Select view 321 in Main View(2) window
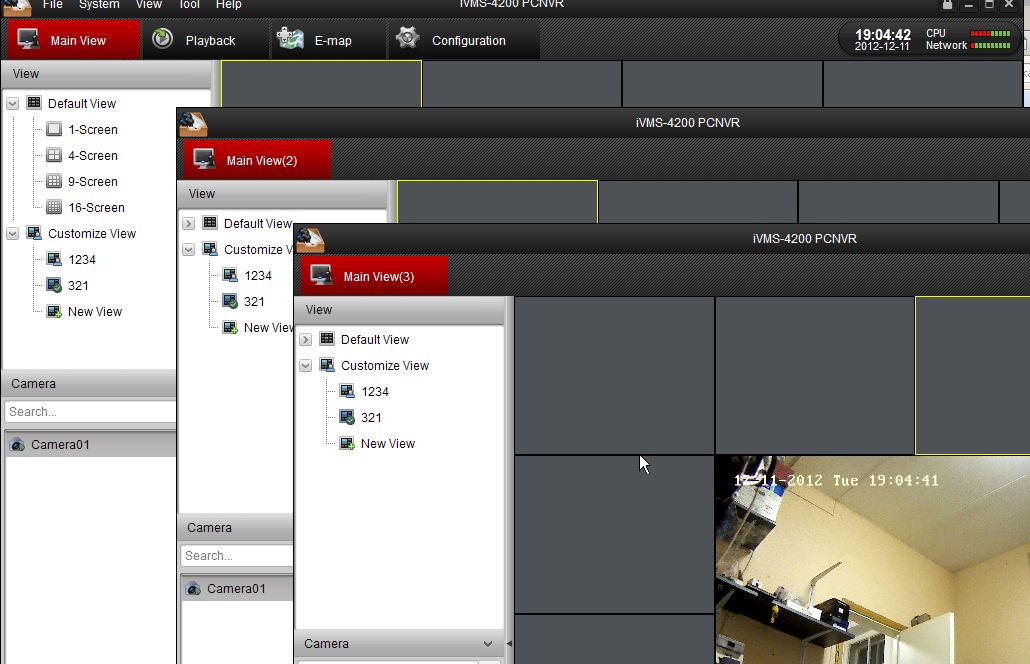 [x=254, y=302]
